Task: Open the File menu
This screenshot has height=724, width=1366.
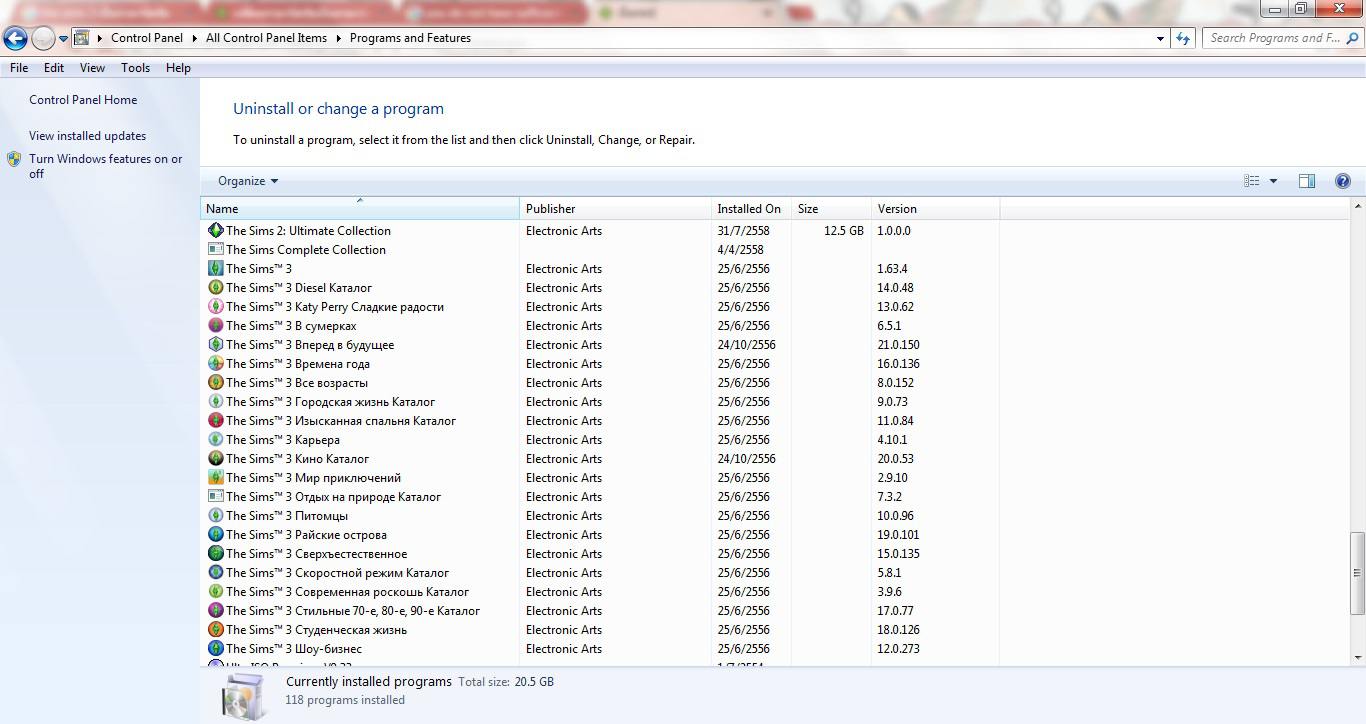Action: pos(19,68)
